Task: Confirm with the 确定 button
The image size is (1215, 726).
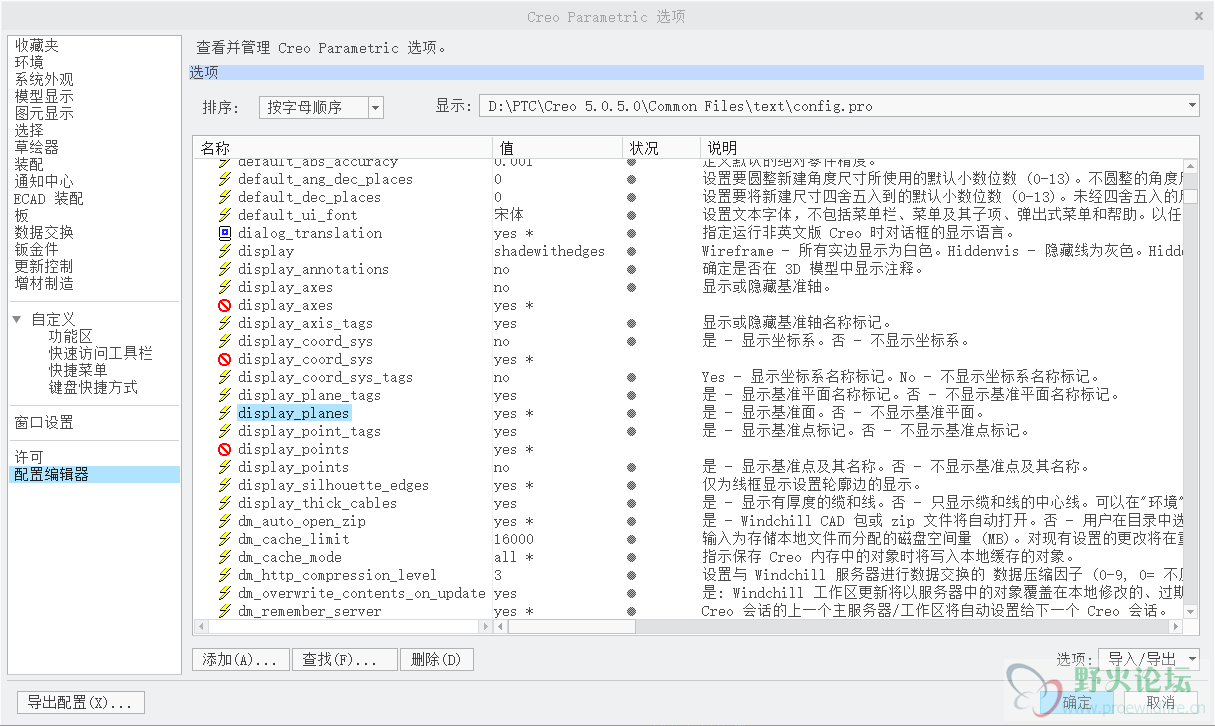Action: tap(1078, 702)
